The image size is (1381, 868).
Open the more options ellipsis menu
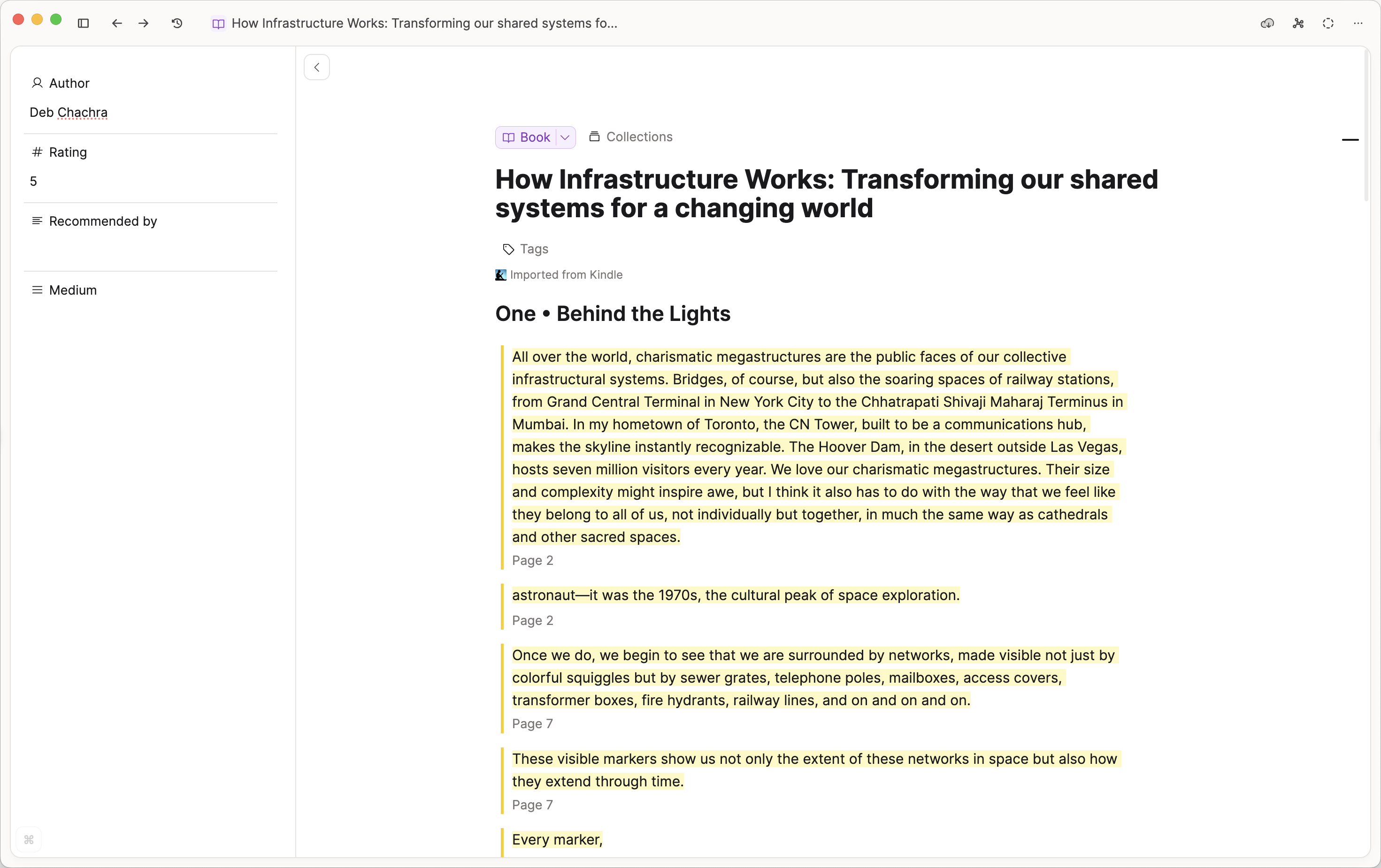coord(1358,23)
